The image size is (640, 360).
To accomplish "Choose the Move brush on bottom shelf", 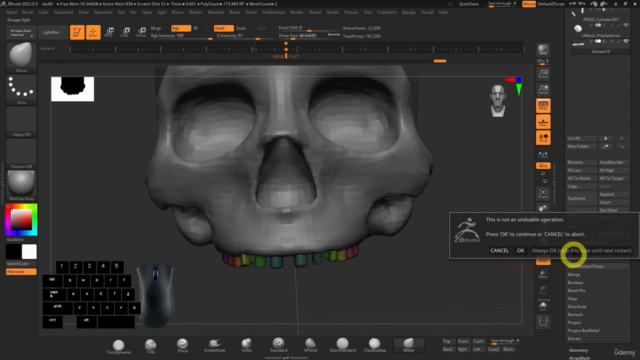I will 408,346.
